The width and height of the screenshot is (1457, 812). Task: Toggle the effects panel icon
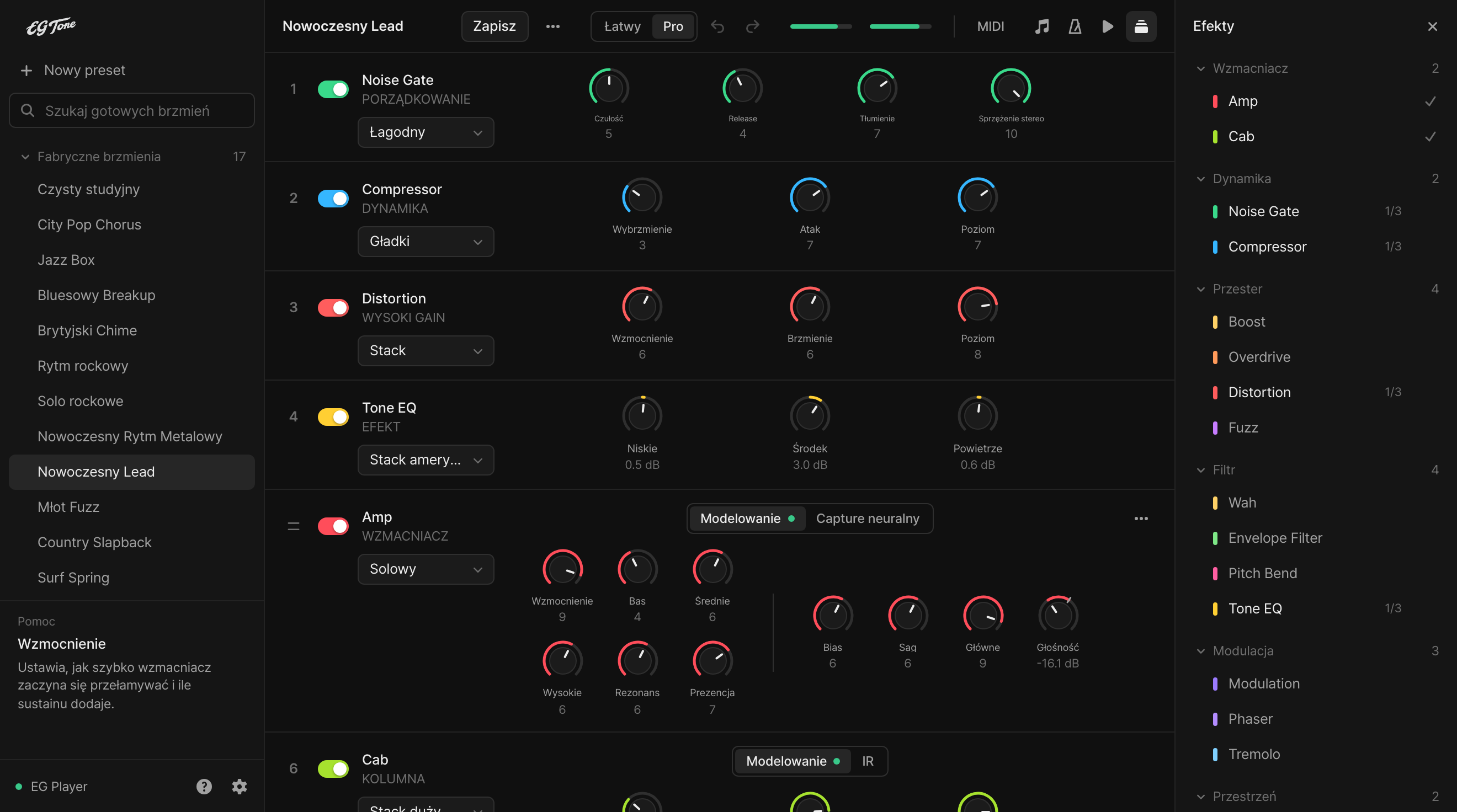coord(1141,26)
